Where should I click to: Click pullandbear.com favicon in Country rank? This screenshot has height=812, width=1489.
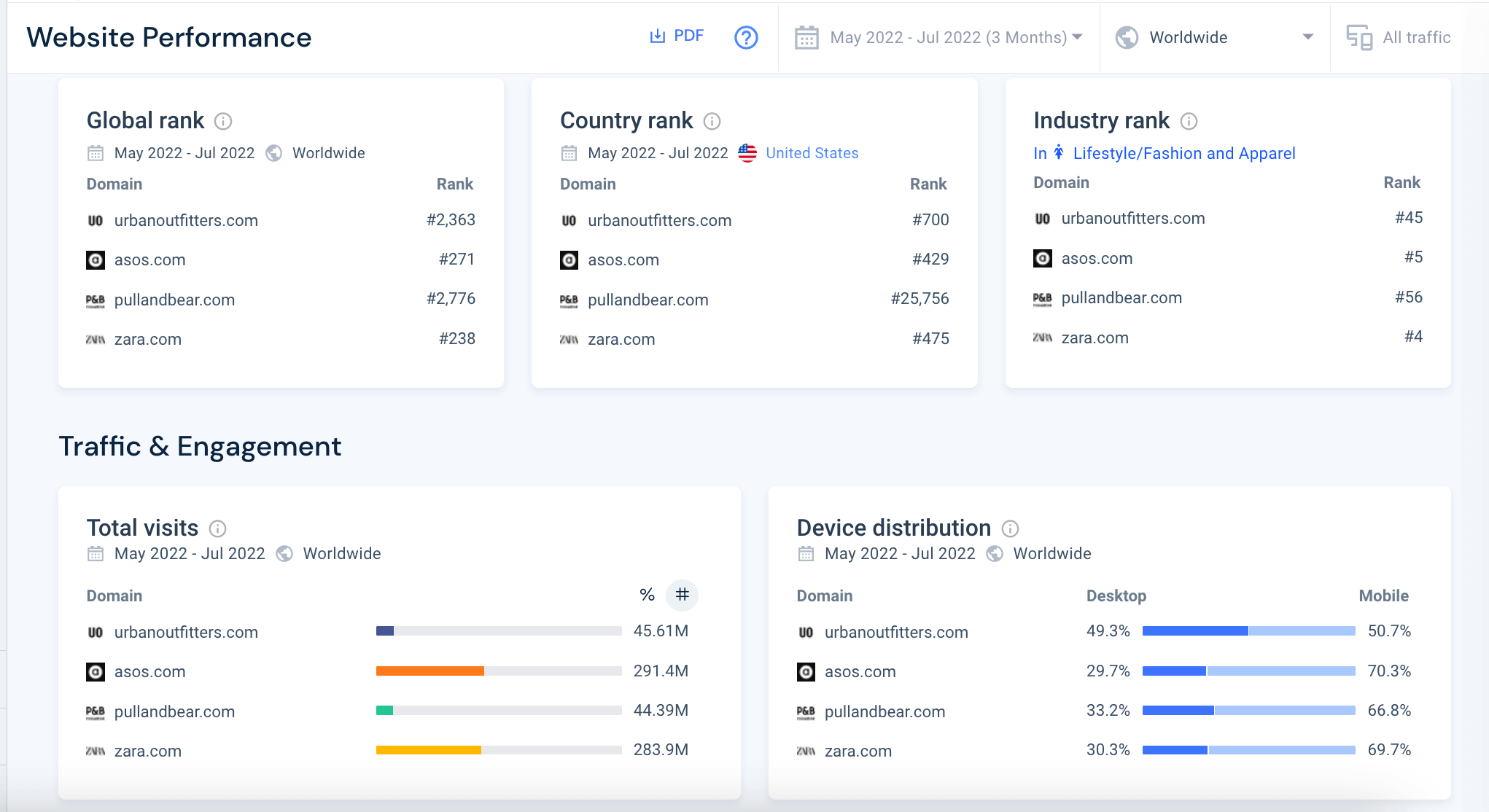tap(569, 300)
